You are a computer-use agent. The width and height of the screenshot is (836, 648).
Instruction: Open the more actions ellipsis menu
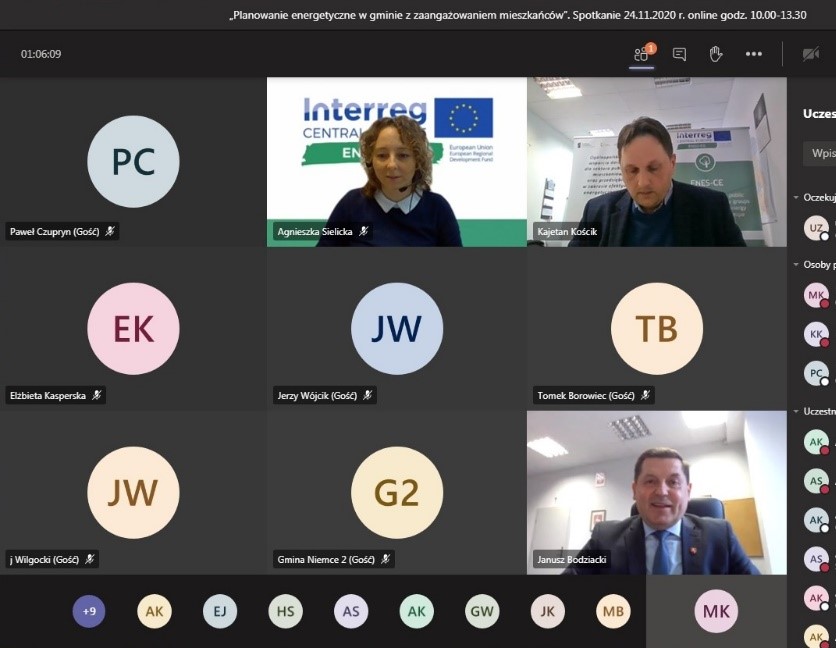(x=753, y=54)
